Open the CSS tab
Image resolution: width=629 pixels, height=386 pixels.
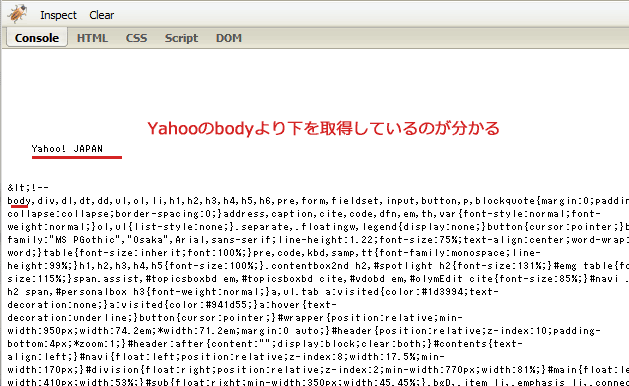pyautogui.click(x=136, y=38)
